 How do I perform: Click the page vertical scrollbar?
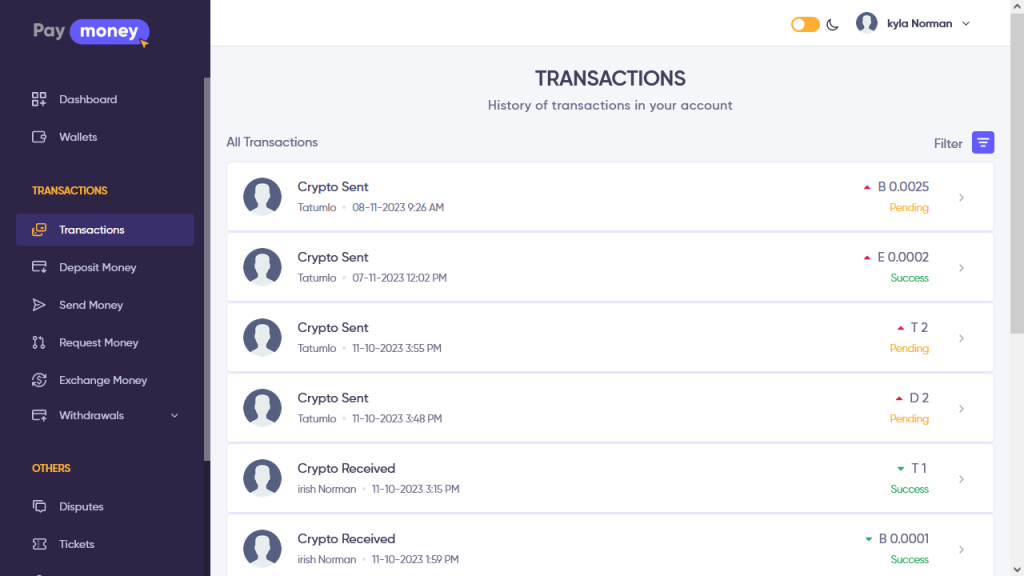pyautogui.click(x=1017, y=200)
